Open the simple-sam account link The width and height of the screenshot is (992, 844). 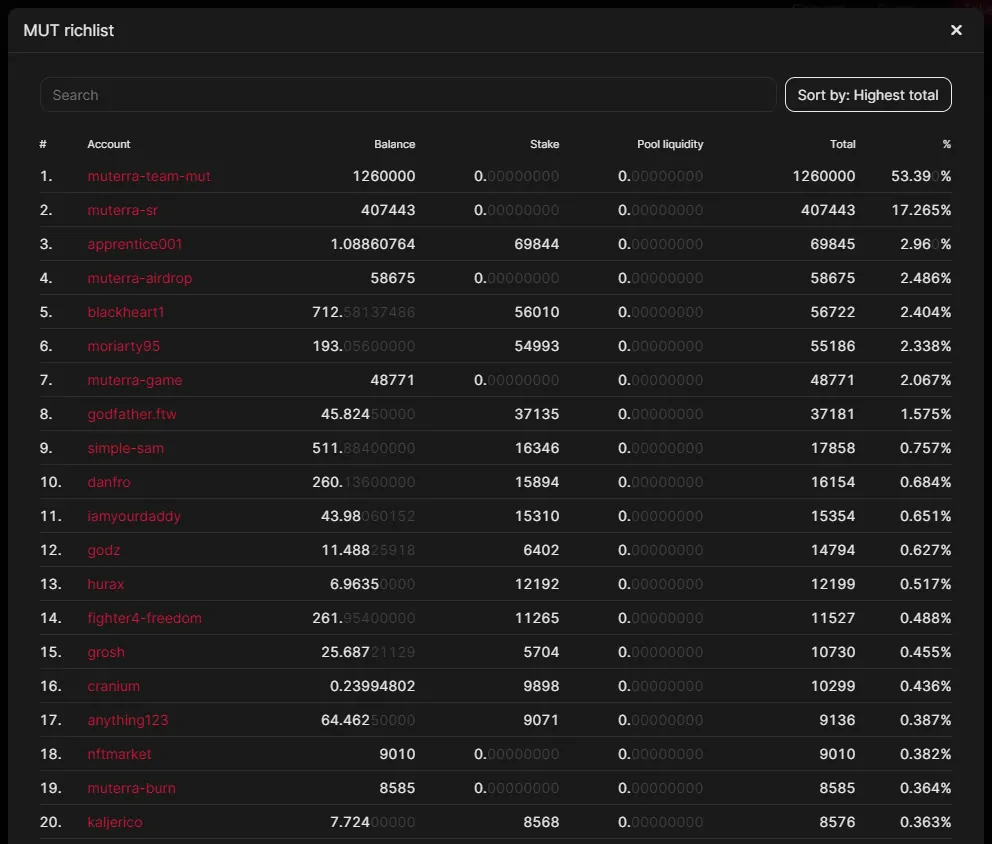[x=126, y=448]
